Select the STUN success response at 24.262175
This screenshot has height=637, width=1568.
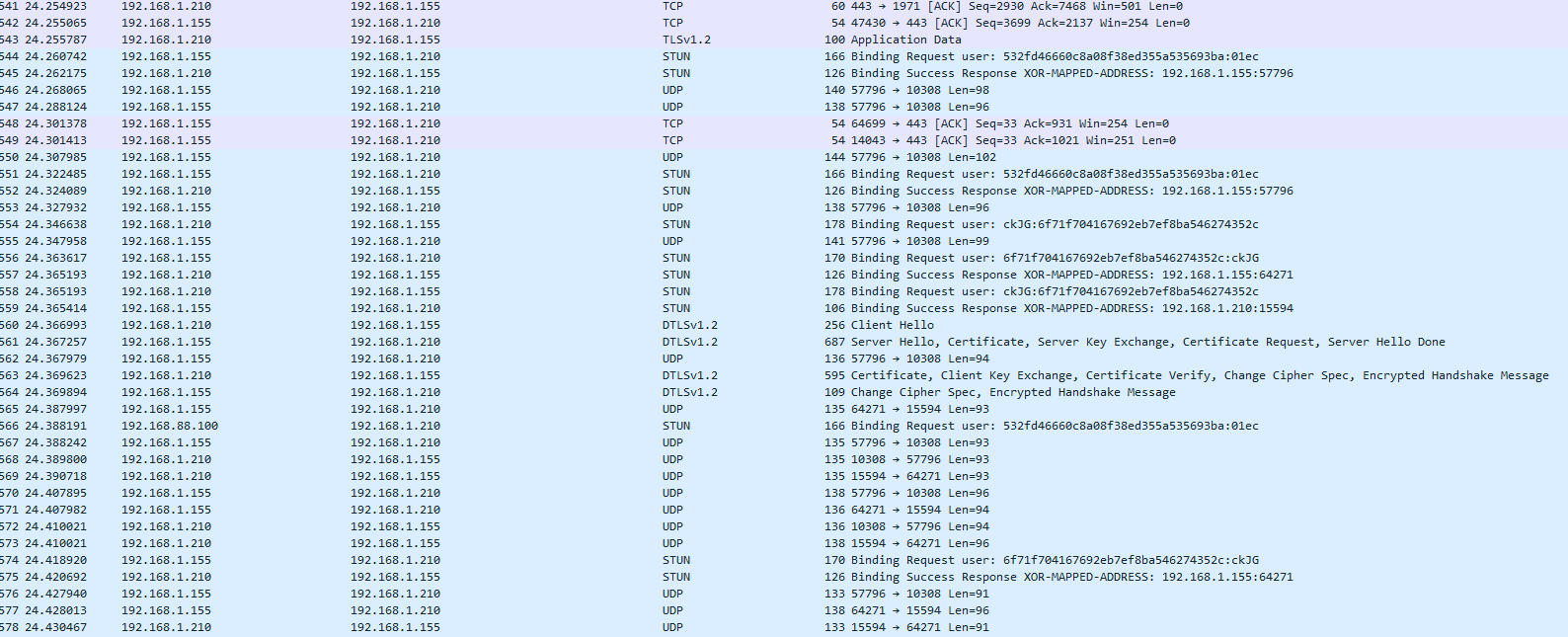(x=55, y=73)
